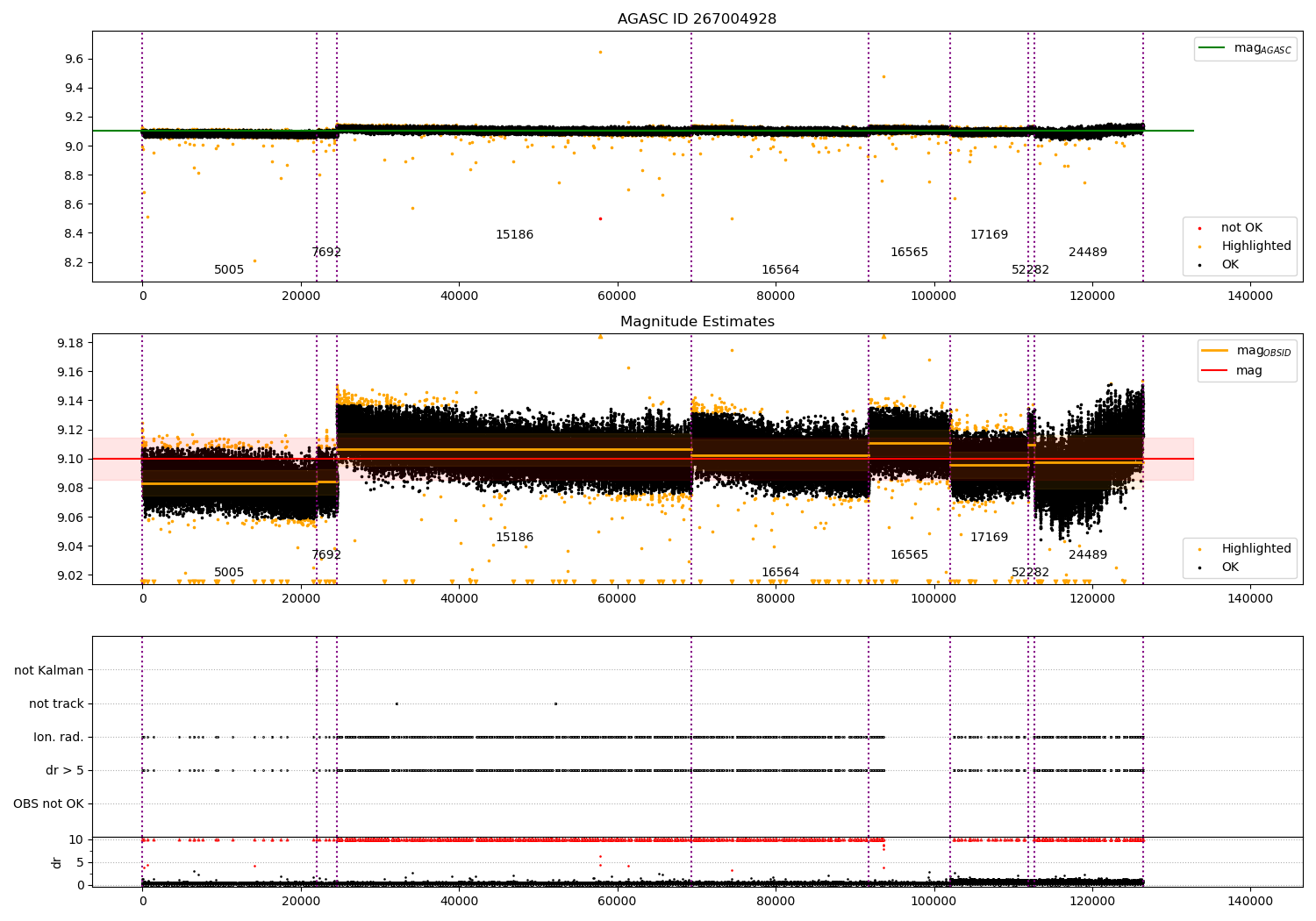This screenshot has width=1316, height=921.
Task: Click the 'Magnitude Estimates' subplot title
Action: click(697, 322)
